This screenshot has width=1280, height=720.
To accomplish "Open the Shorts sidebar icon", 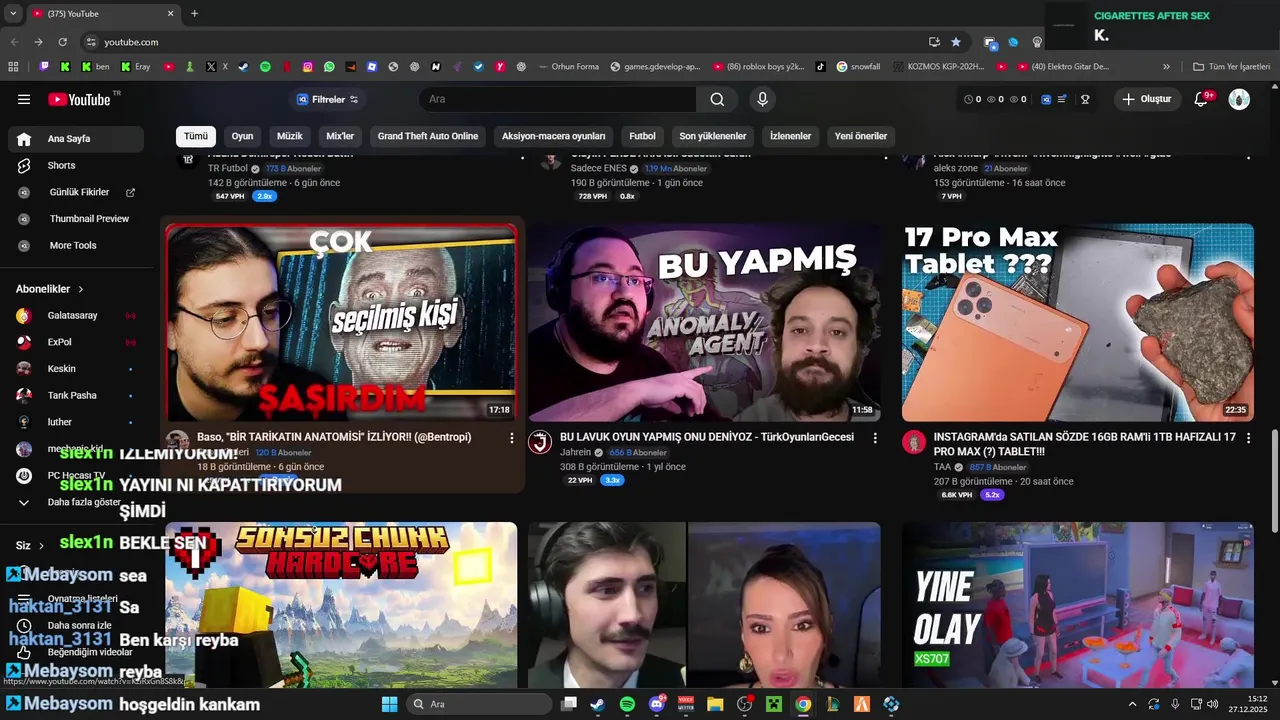I will 24,165.
